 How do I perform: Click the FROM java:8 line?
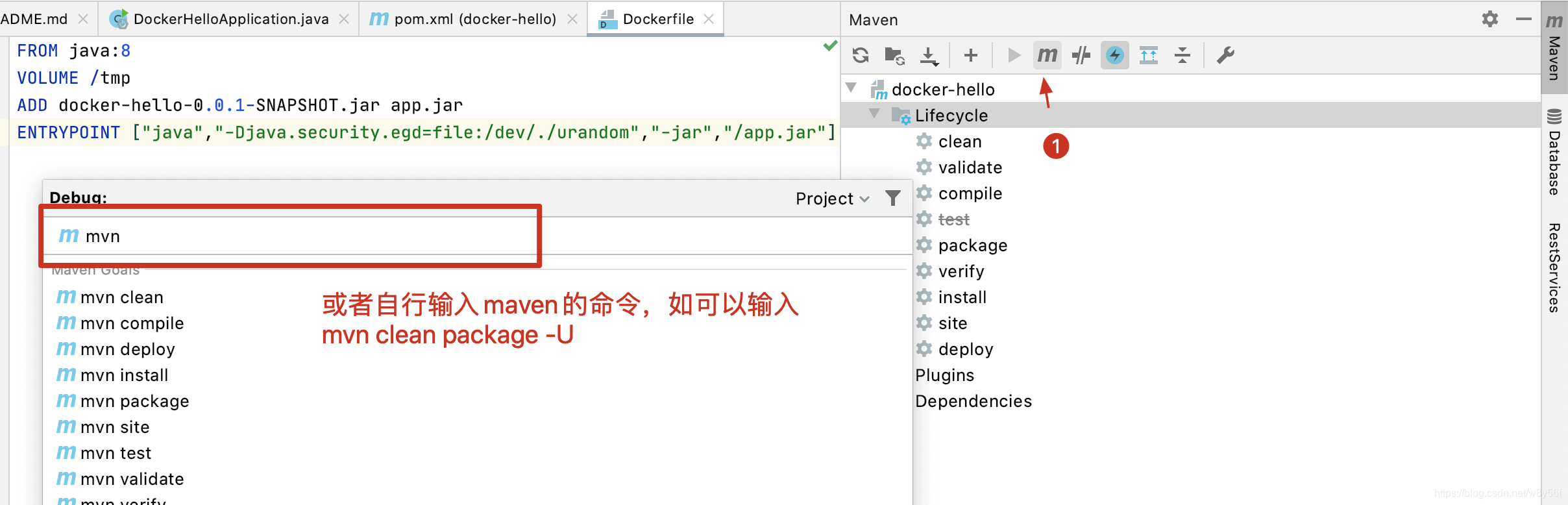73,51
